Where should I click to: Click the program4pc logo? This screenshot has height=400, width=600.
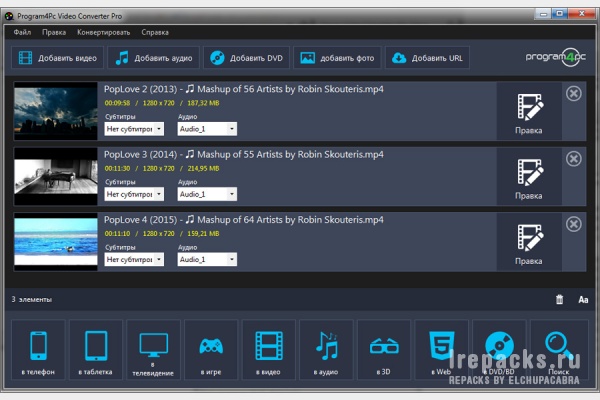556,57
